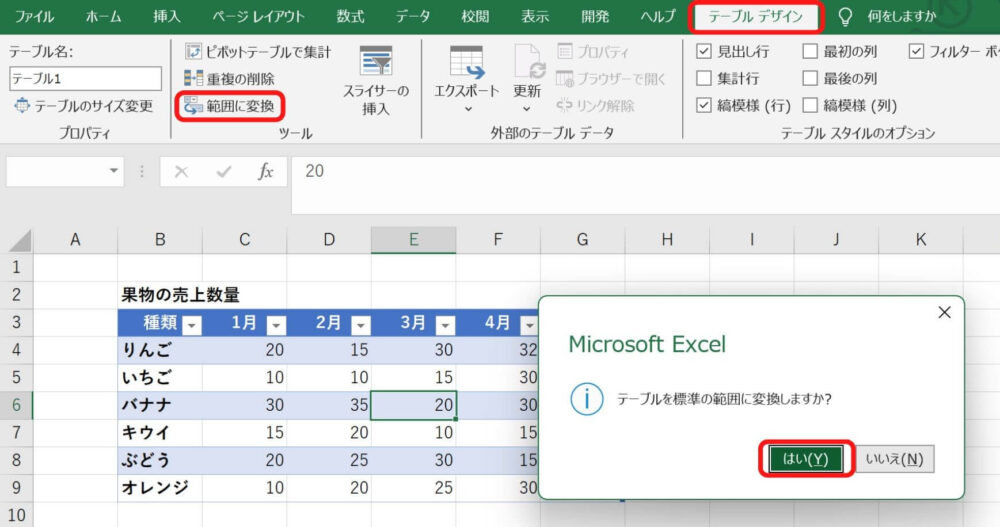
Task: Expand the Name Box dropdown arrow
Action: [x=114, y=171]
